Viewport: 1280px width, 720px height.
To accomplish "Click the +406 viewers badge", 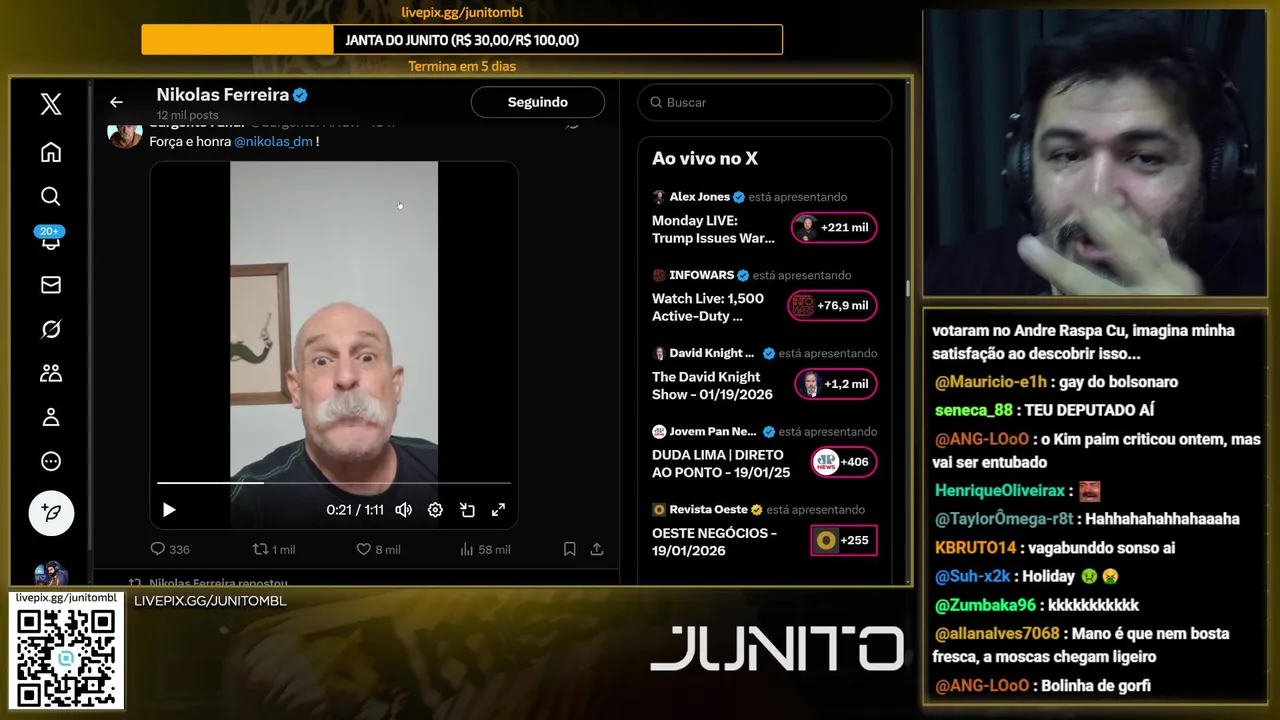I will tap(844, 462).
